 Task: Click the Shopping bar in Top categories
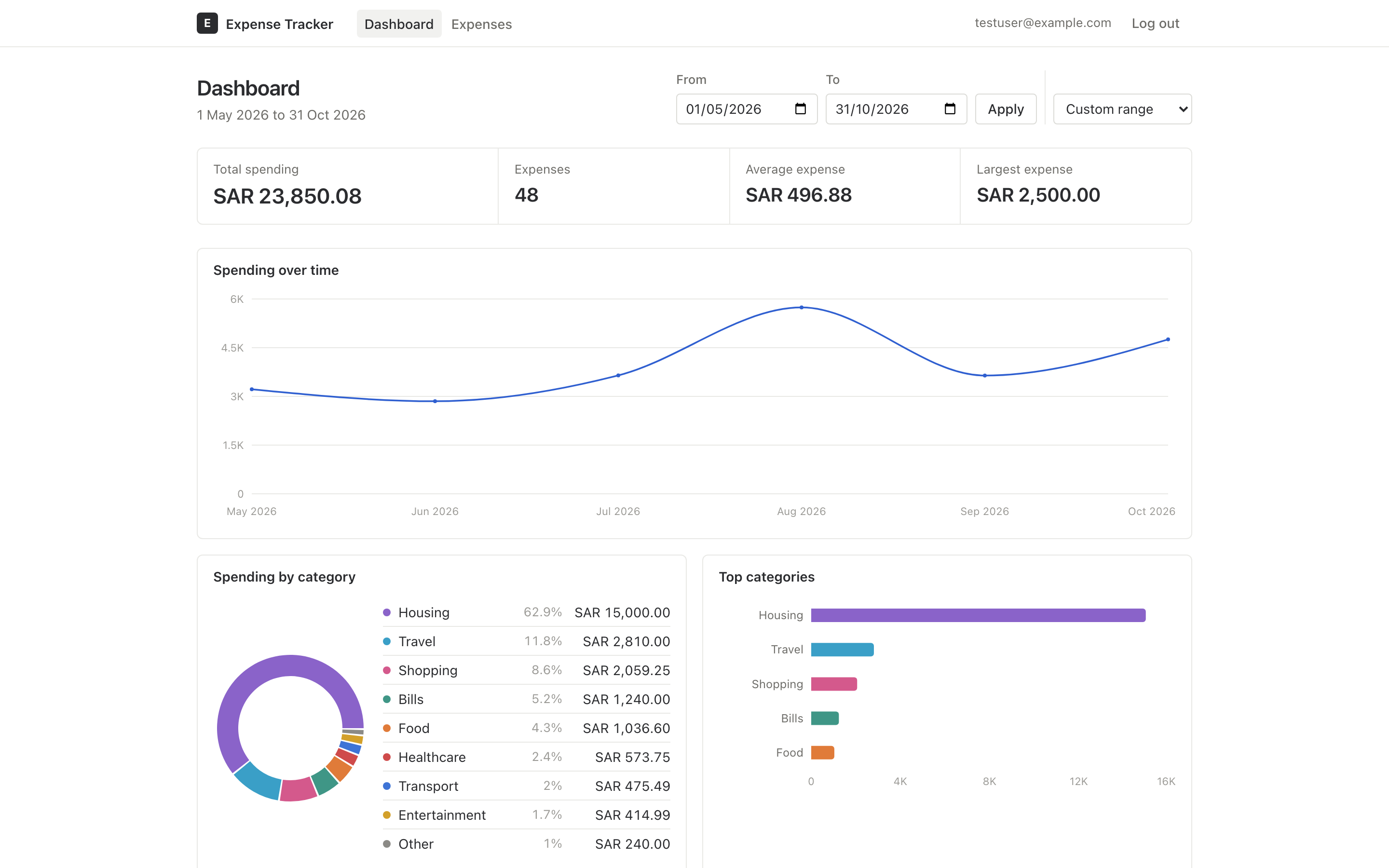click(834, 684)
